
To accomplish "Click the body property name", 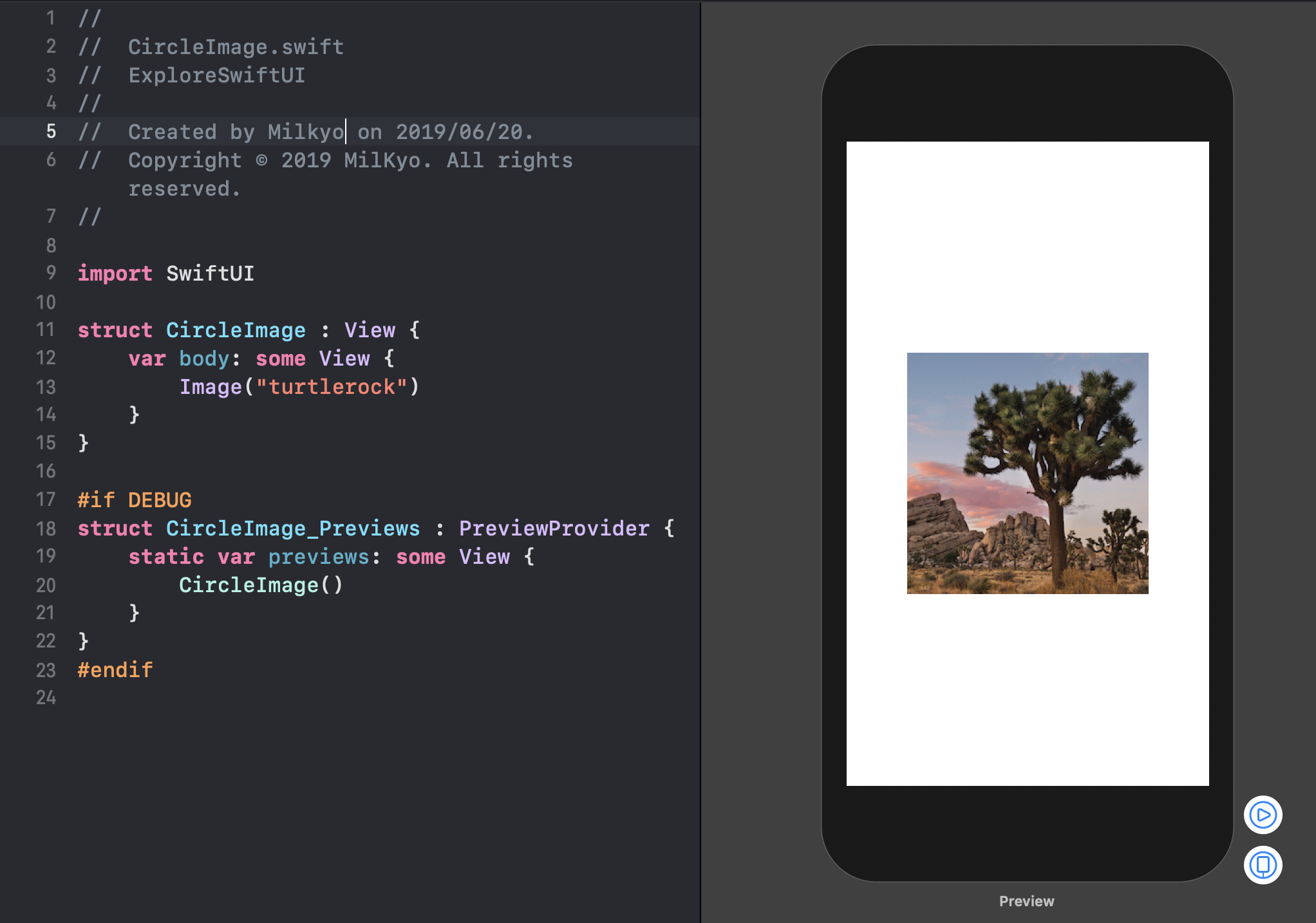I will [203, 359].
